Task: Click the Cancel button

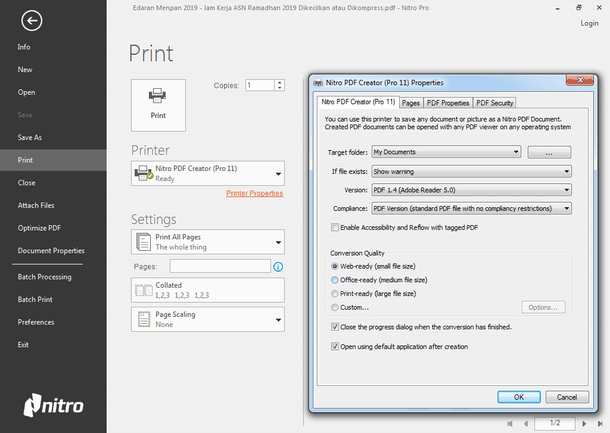Action: 567,397
